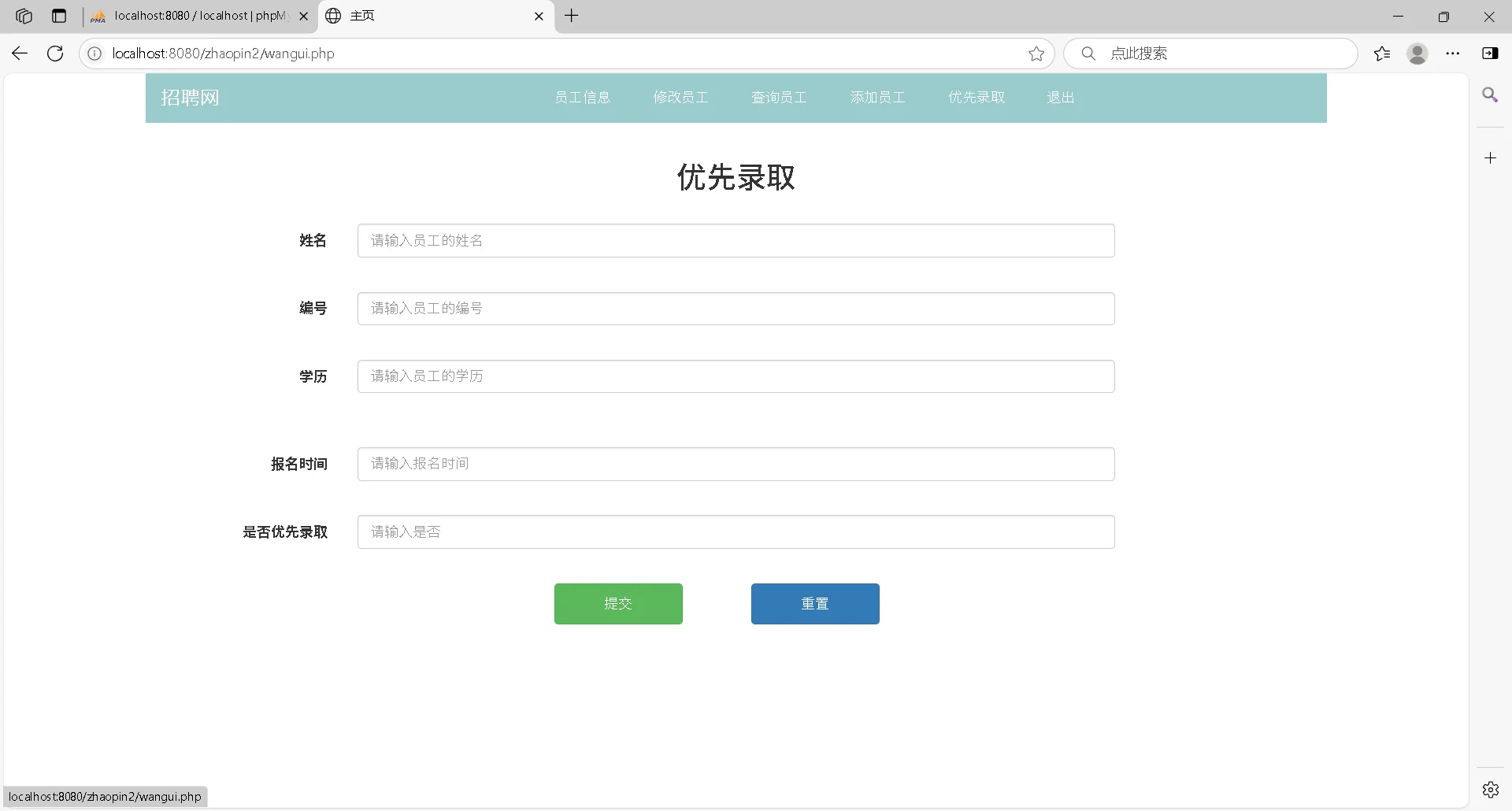The height and width of the screenshot is (811, 1512).
Task: Open the browser profile avatar
Action: (x=1417, y=54)
